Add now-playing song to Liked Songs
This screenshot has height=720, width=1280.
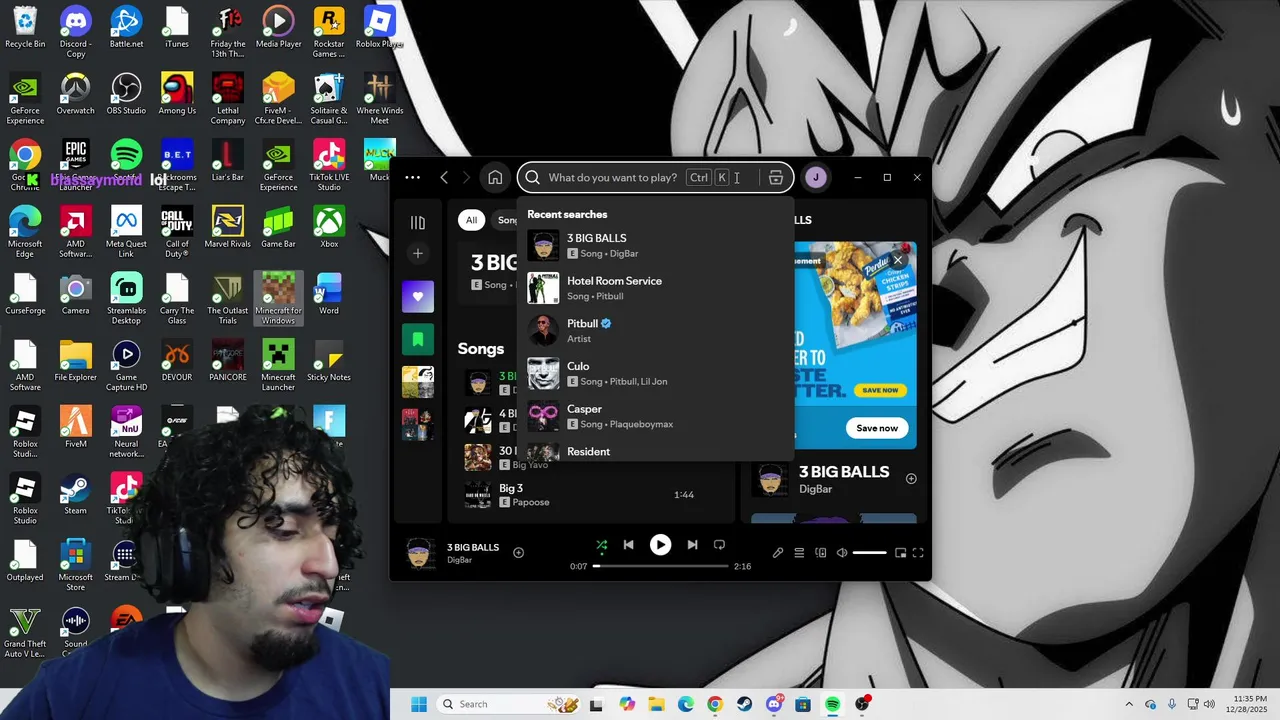pyautogui.click(x=518, y=553)
